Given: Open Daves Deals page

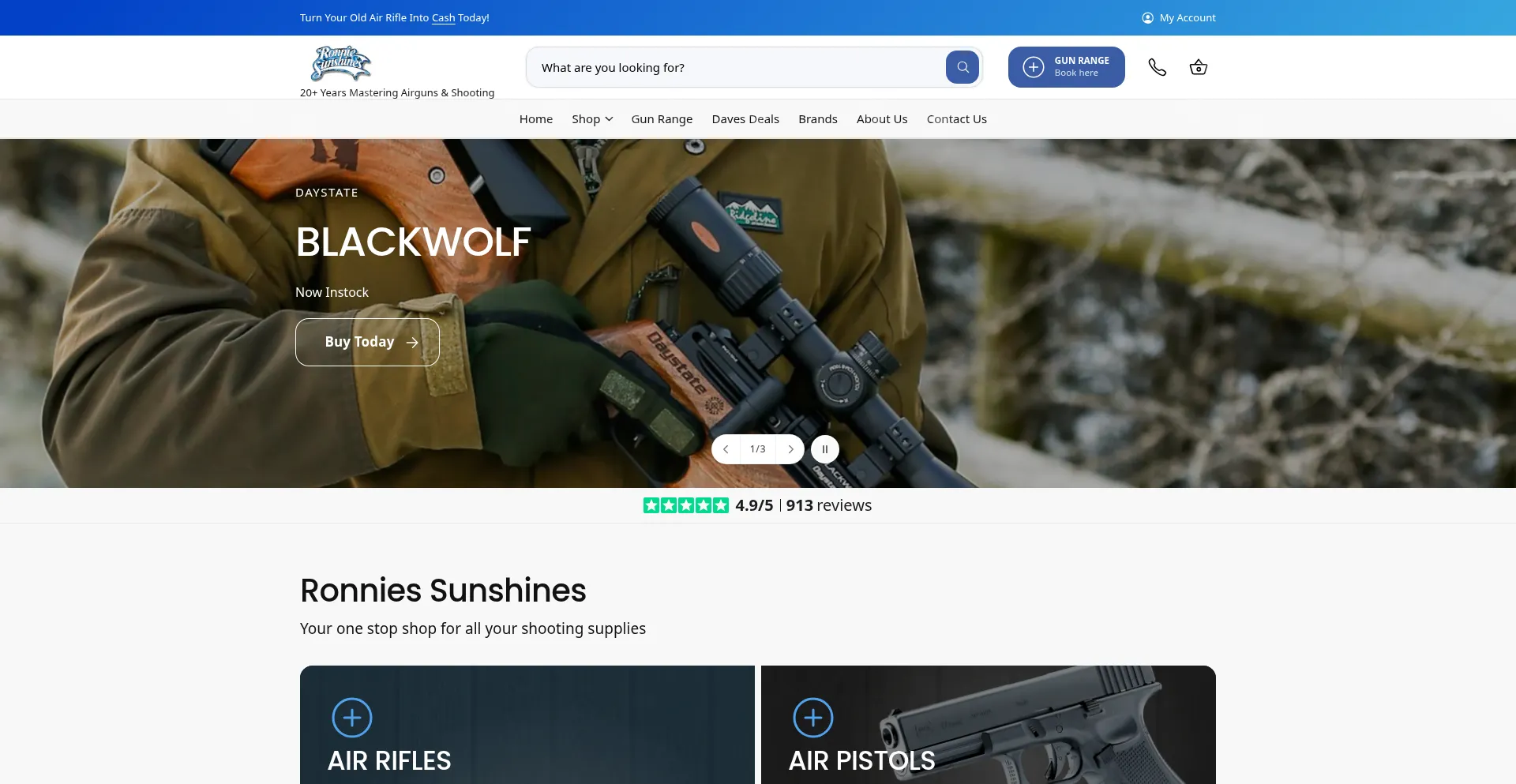Looking at the screenshot, I should pyautogui.click(x=745, y=119).
